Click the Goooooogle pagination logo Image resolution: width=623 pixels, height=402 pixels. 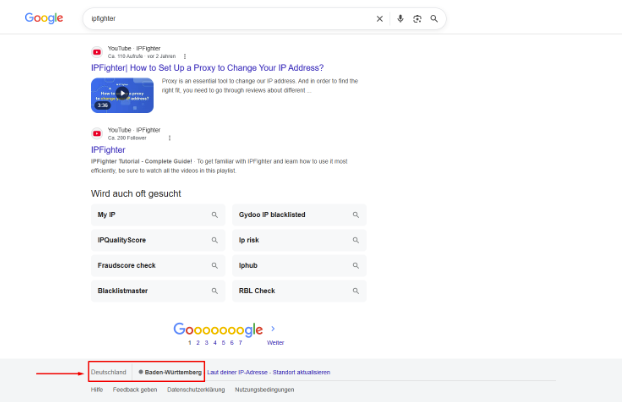(x=218, y=330)
